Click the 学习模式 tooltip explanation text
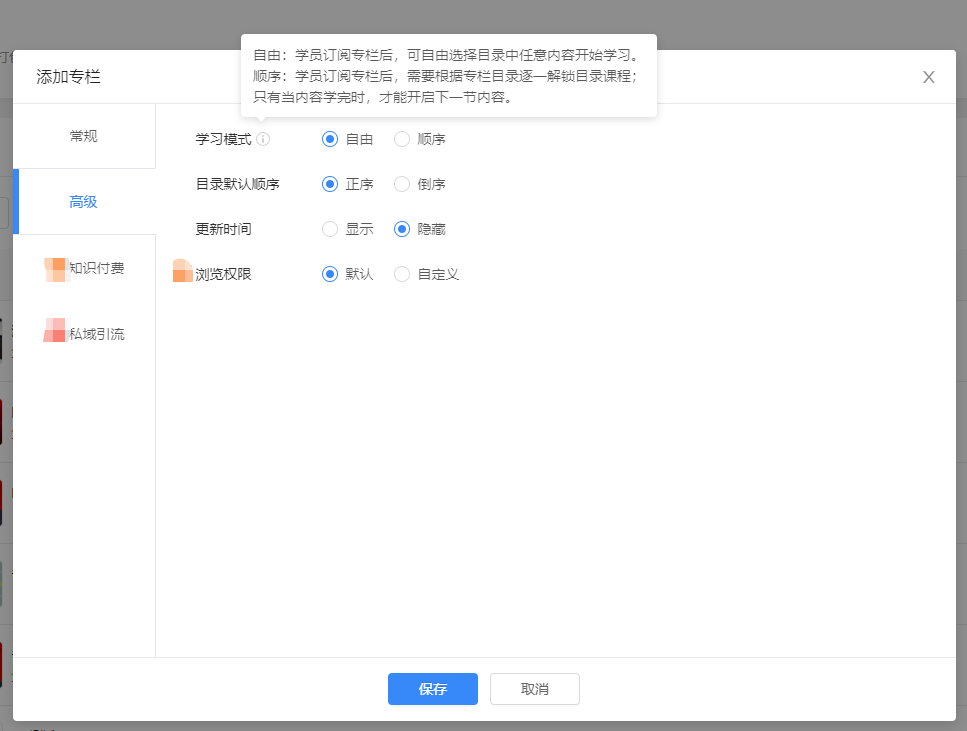The height and width of the screenshot is (731, 967). pos(448,76)
